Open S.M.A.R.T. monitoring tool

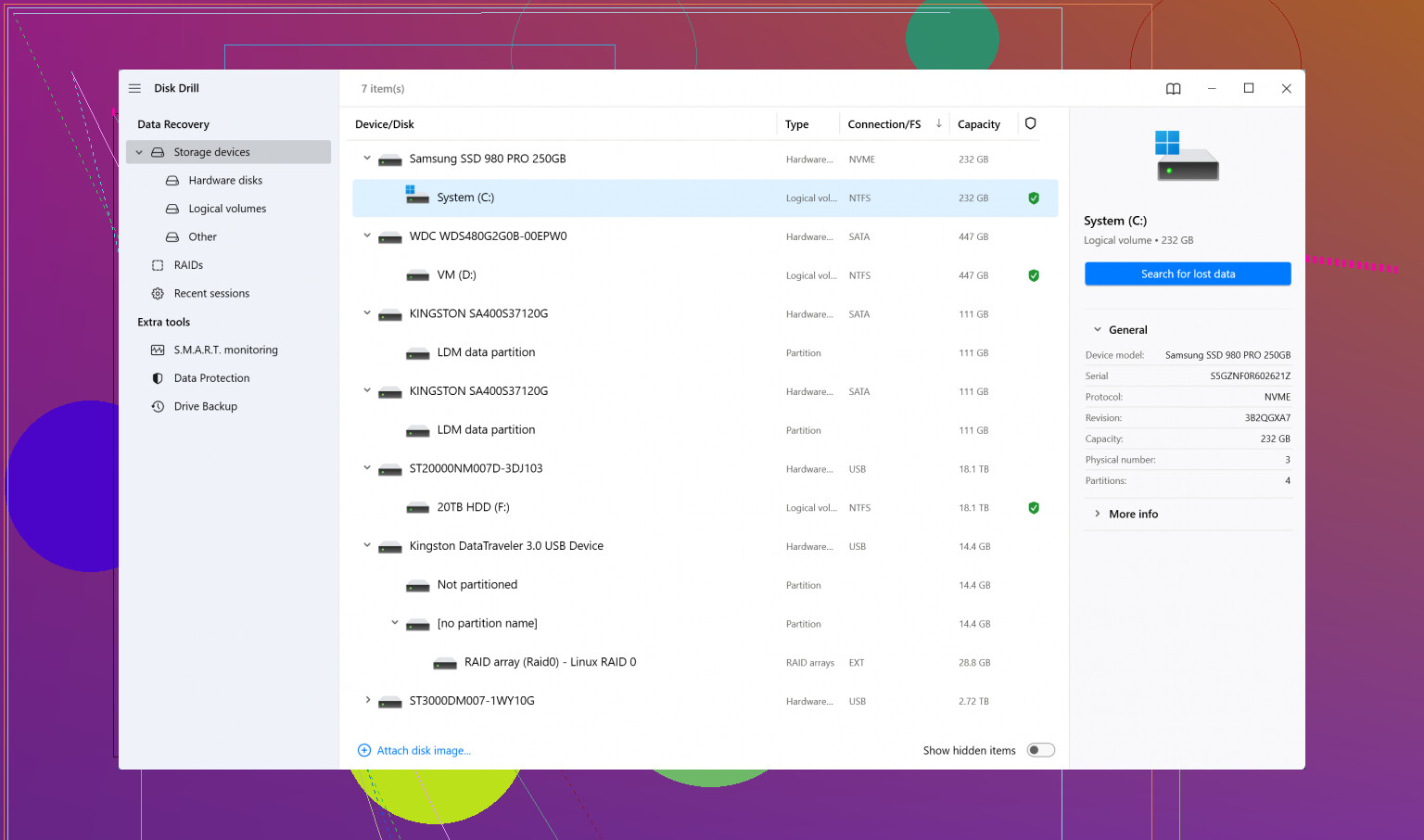tap(225, 350)
